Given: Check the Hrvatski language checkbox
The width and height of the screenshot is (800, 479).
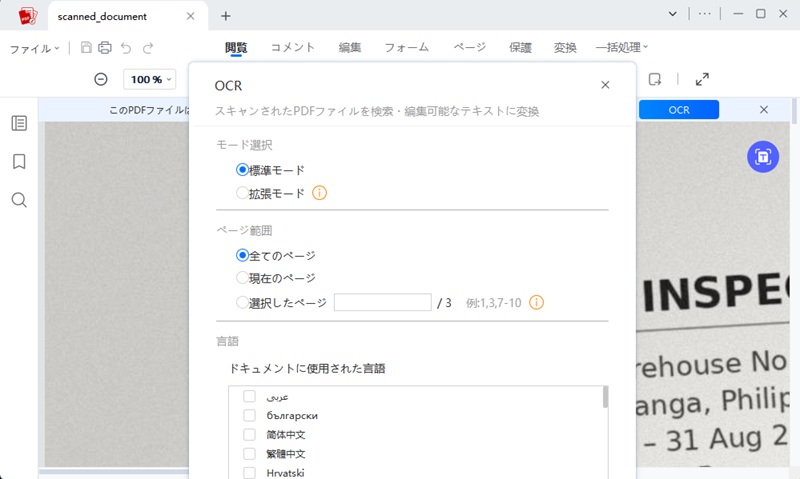Looking at the screenshot, I should (x=249, y=473).
